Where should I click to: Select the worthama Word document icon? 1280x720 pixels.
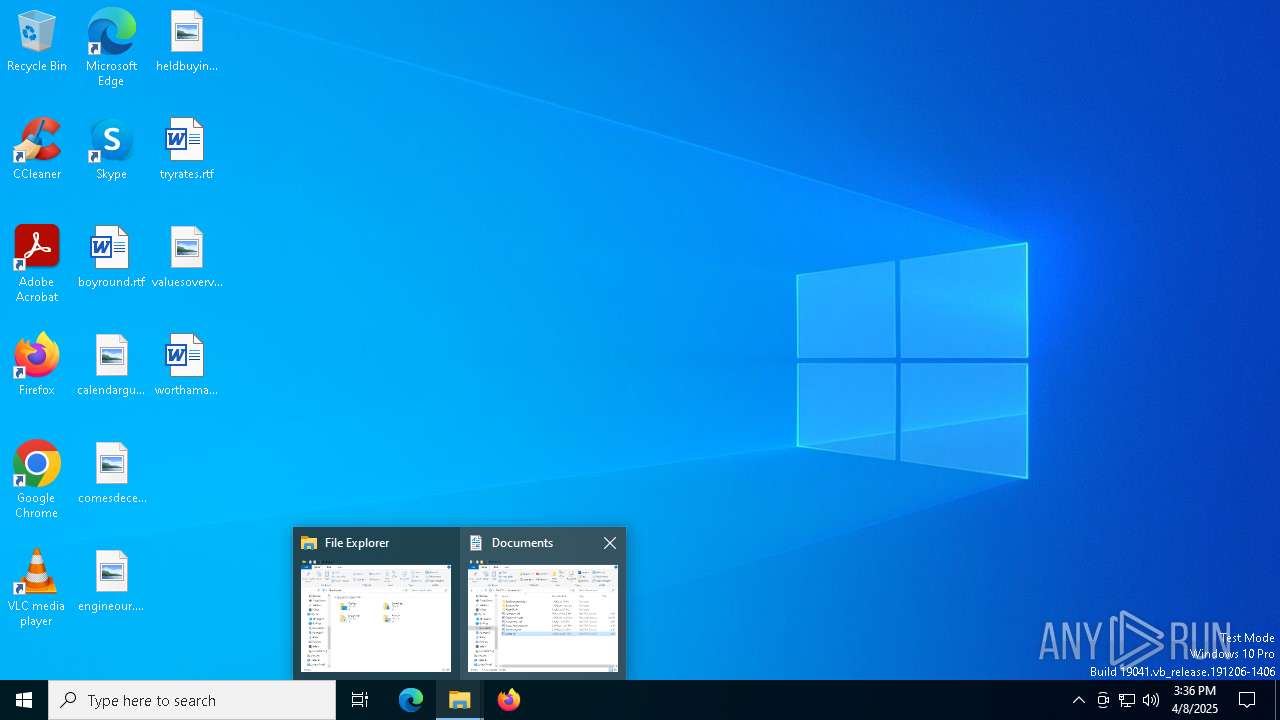(x=187, y=366)
